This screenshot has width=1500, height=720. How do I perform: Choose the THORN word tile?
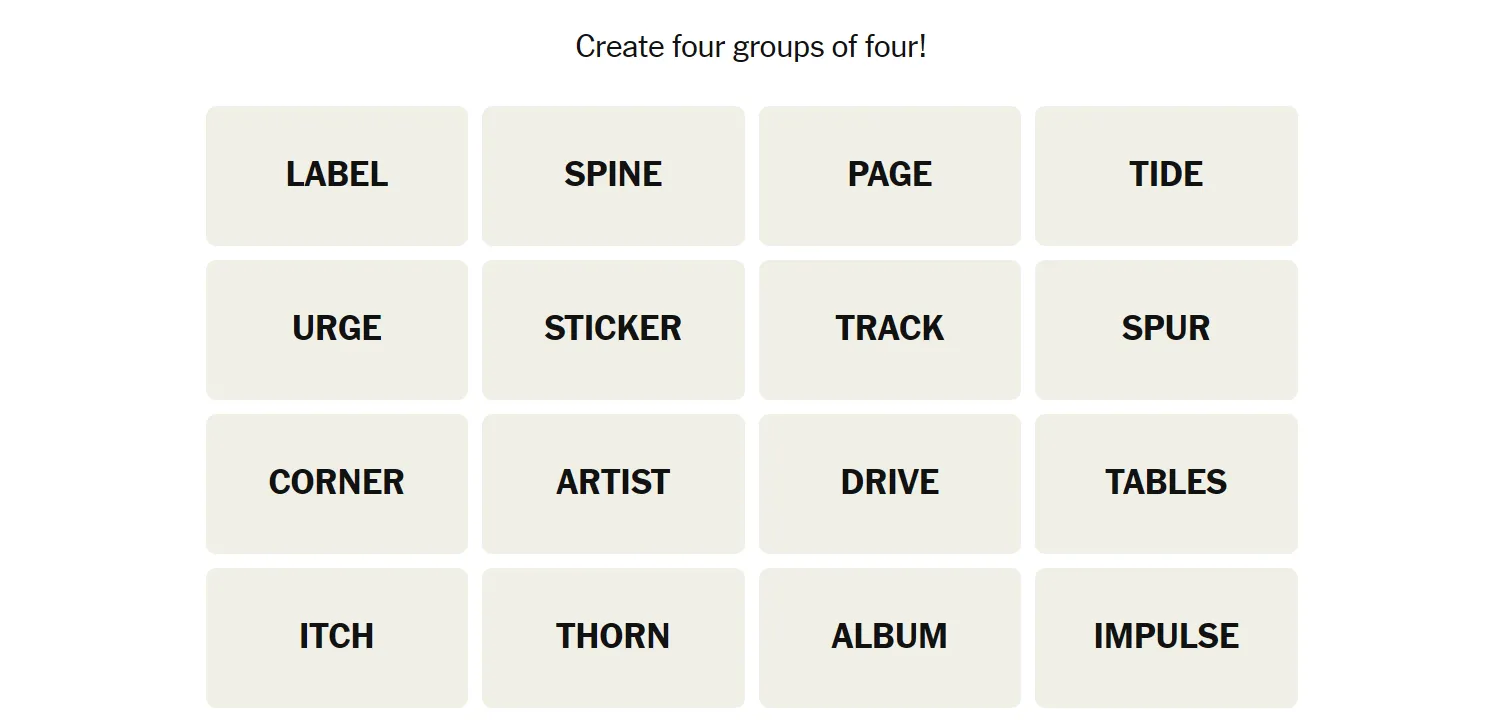tap(613, 637)
